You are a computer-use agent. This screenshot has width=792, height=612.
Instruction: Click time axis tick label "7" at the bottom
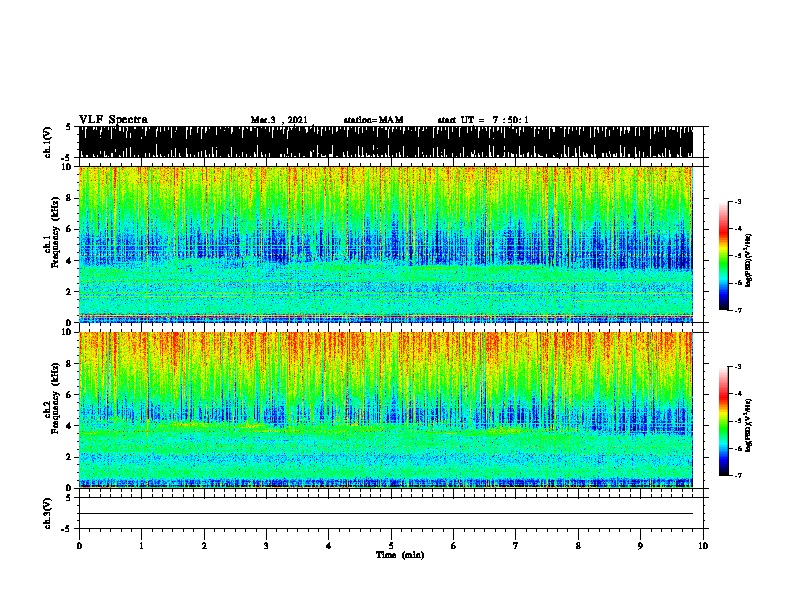[x=516, y=546]
